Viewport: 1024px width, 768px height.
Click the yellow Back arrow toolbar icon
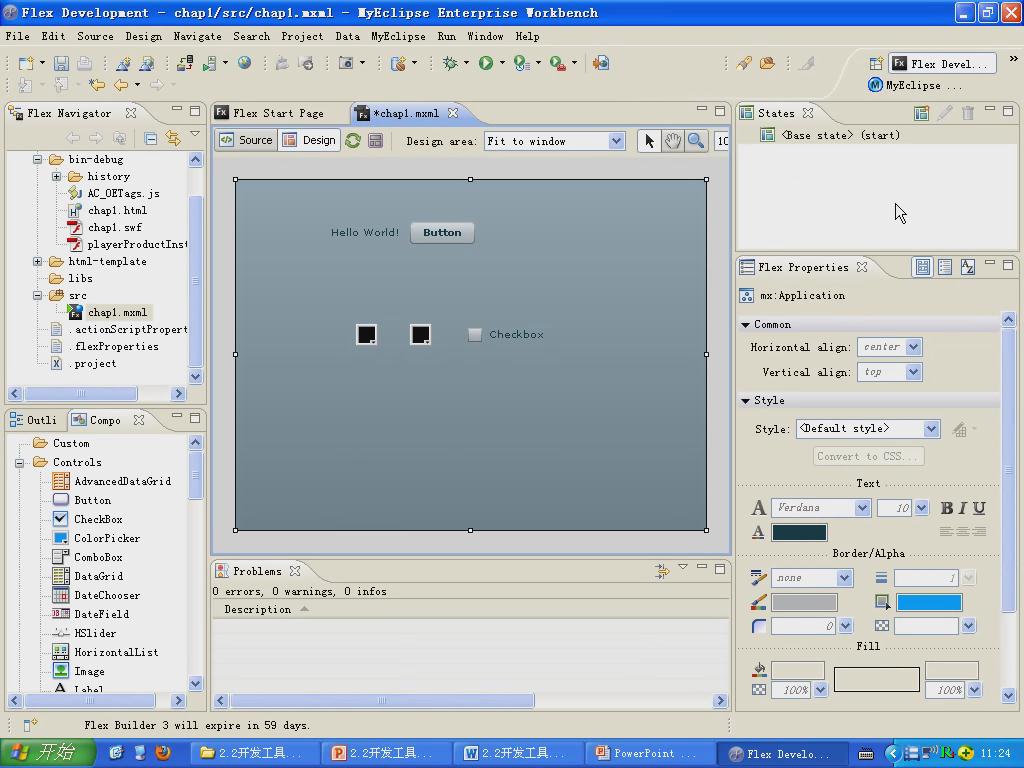(121, 84)
